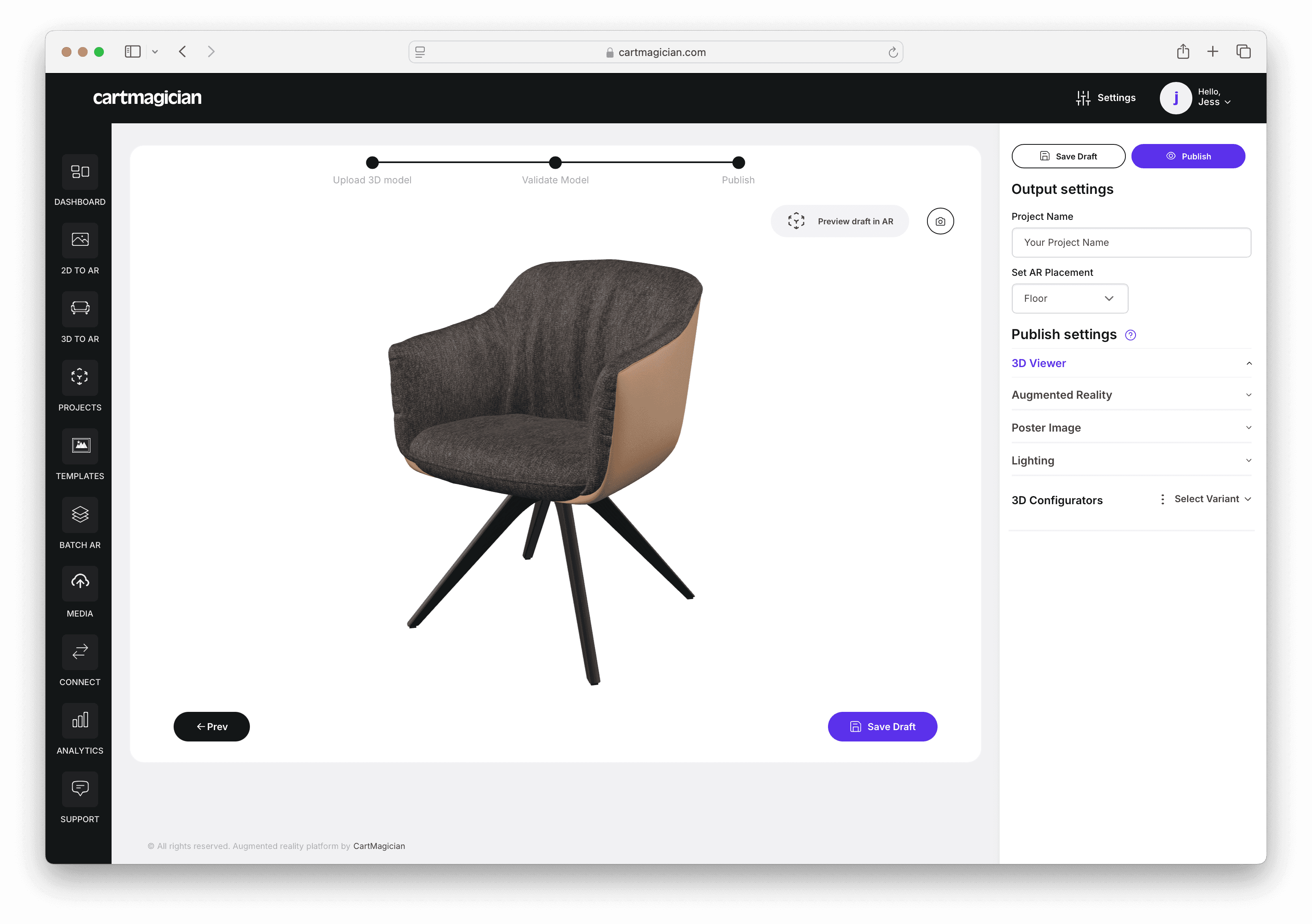Open the Projects sidebar icon
This screenshot has width=1312, height=924.
(80, 377)
